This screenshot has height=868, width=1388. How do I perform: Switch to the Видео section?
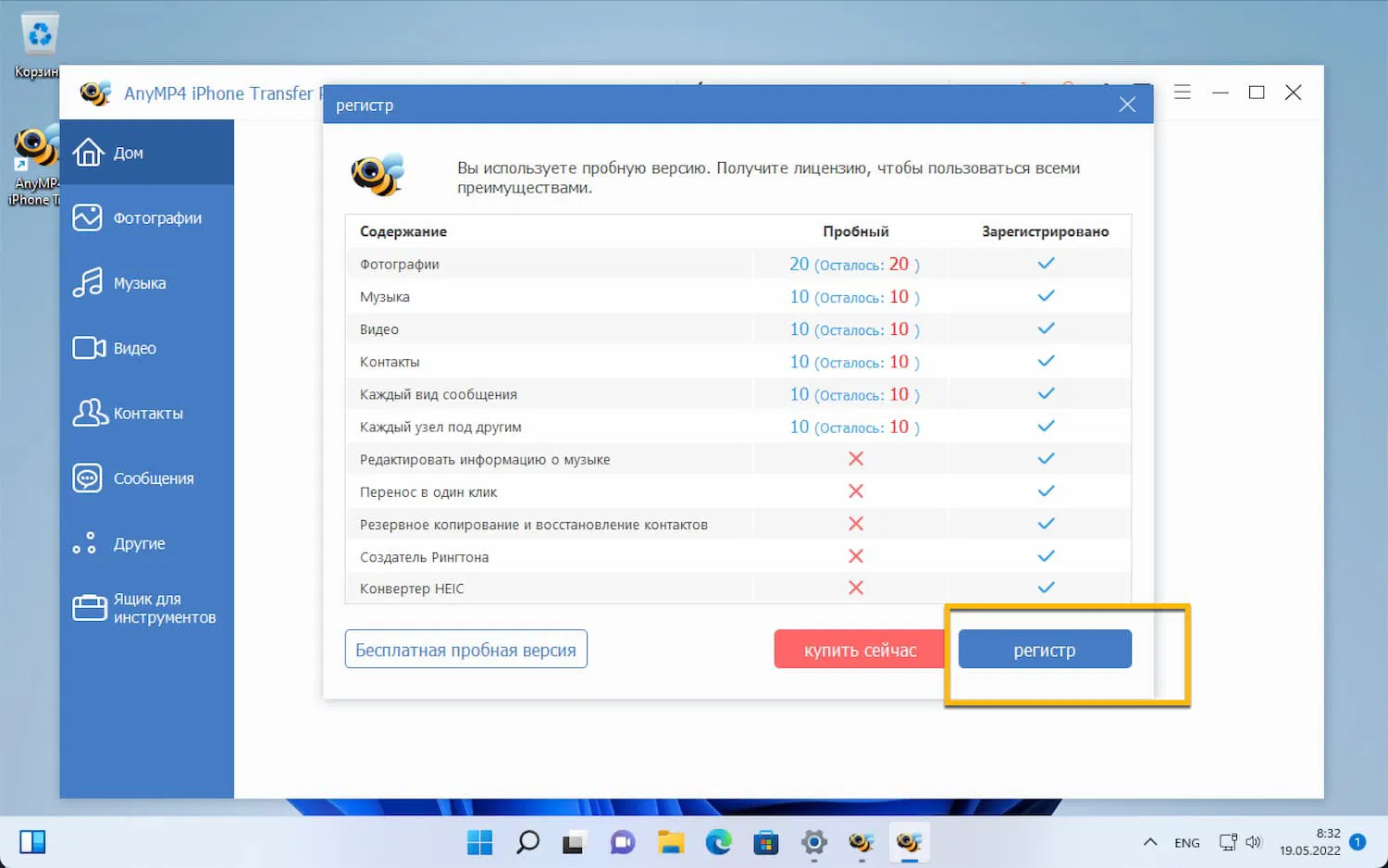tap(134, 348)
